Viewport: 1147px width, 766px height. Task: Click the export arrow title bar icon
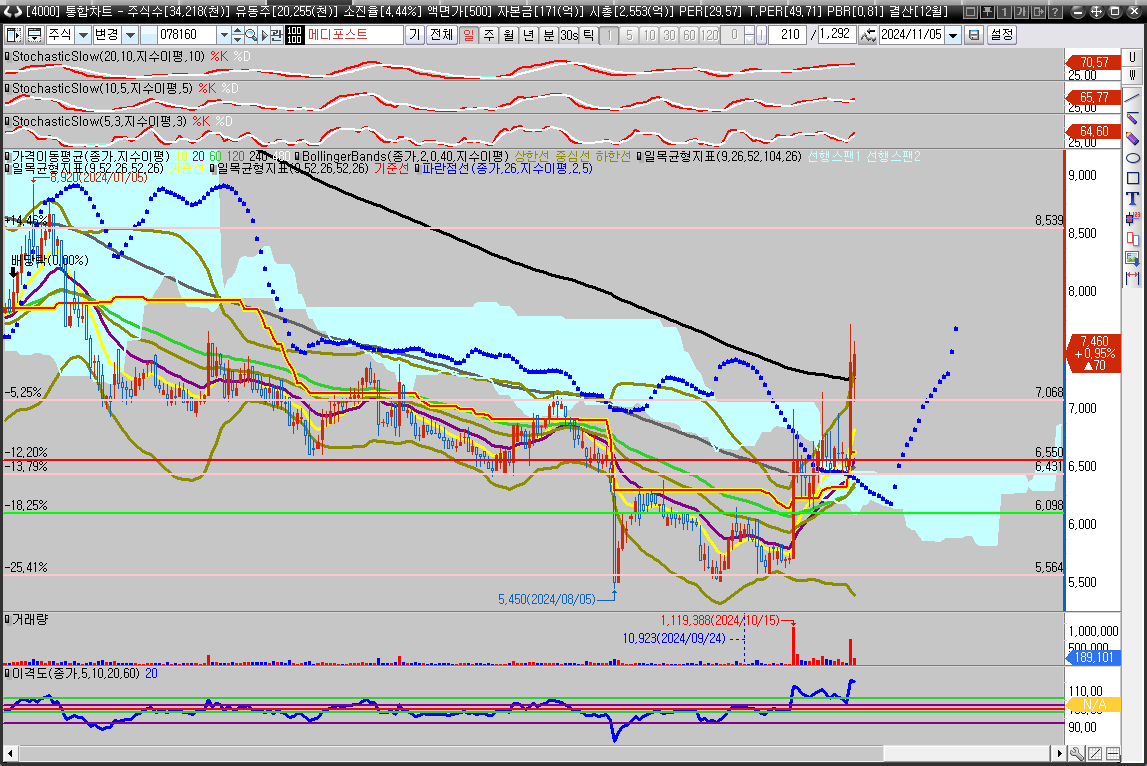(x=1038, y=12)
